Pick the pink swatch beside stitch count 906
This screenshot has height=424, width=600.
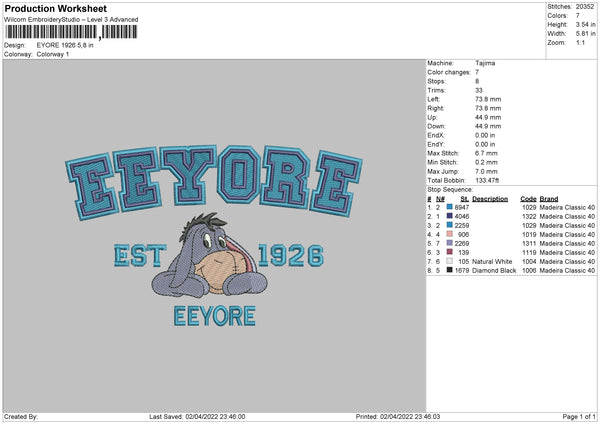point(450,234)
